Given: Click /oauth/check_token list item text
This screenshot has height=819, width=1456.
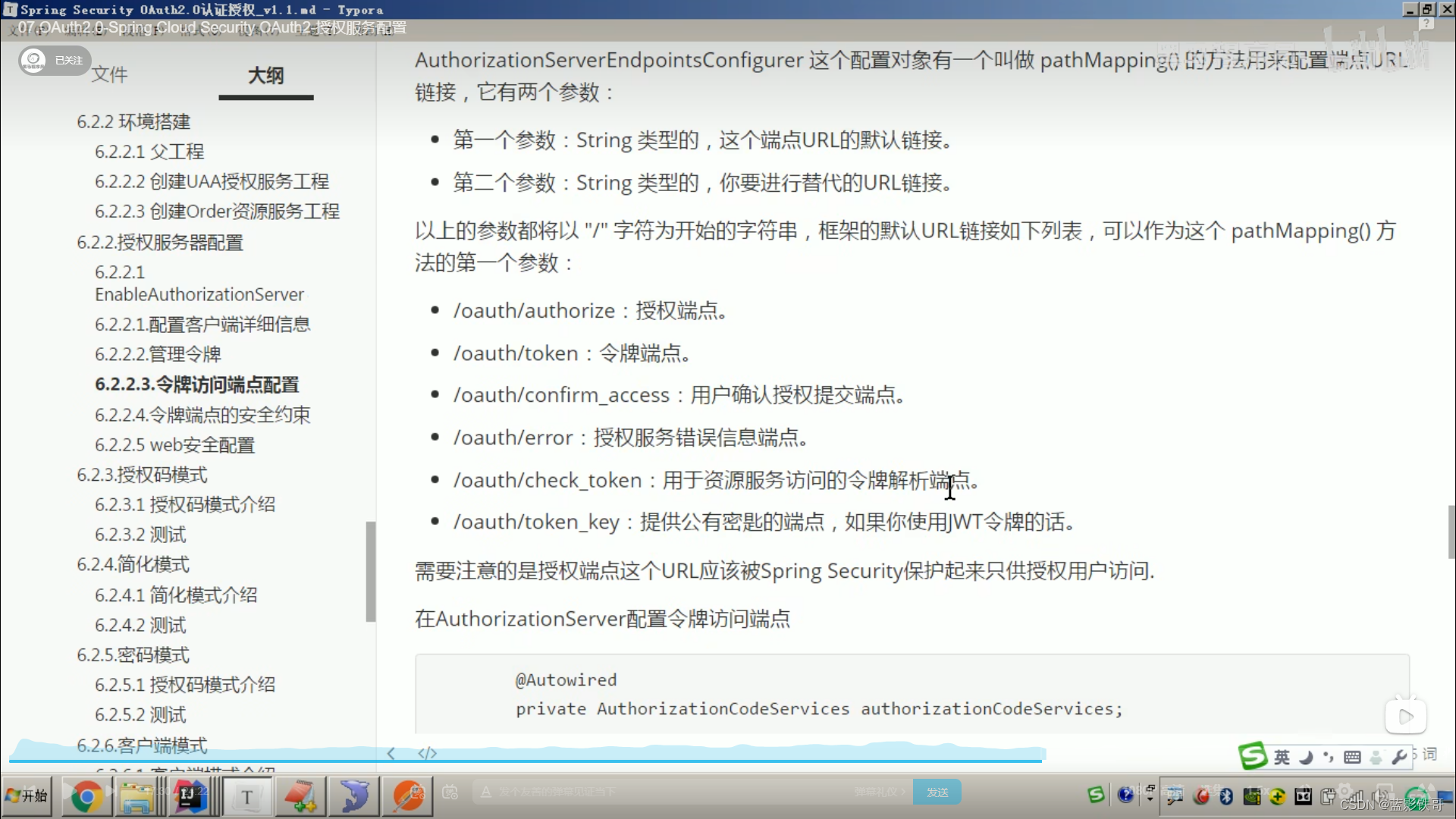Looking at the screenshot, I should (x=716, y=480).
